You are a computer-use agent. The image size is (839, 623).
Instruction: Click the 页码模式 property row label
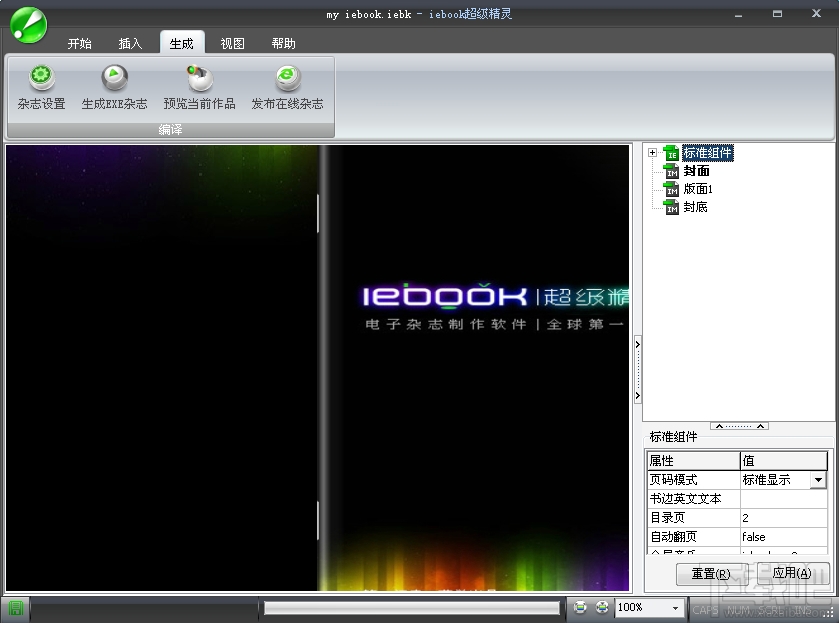click(693, 480)
